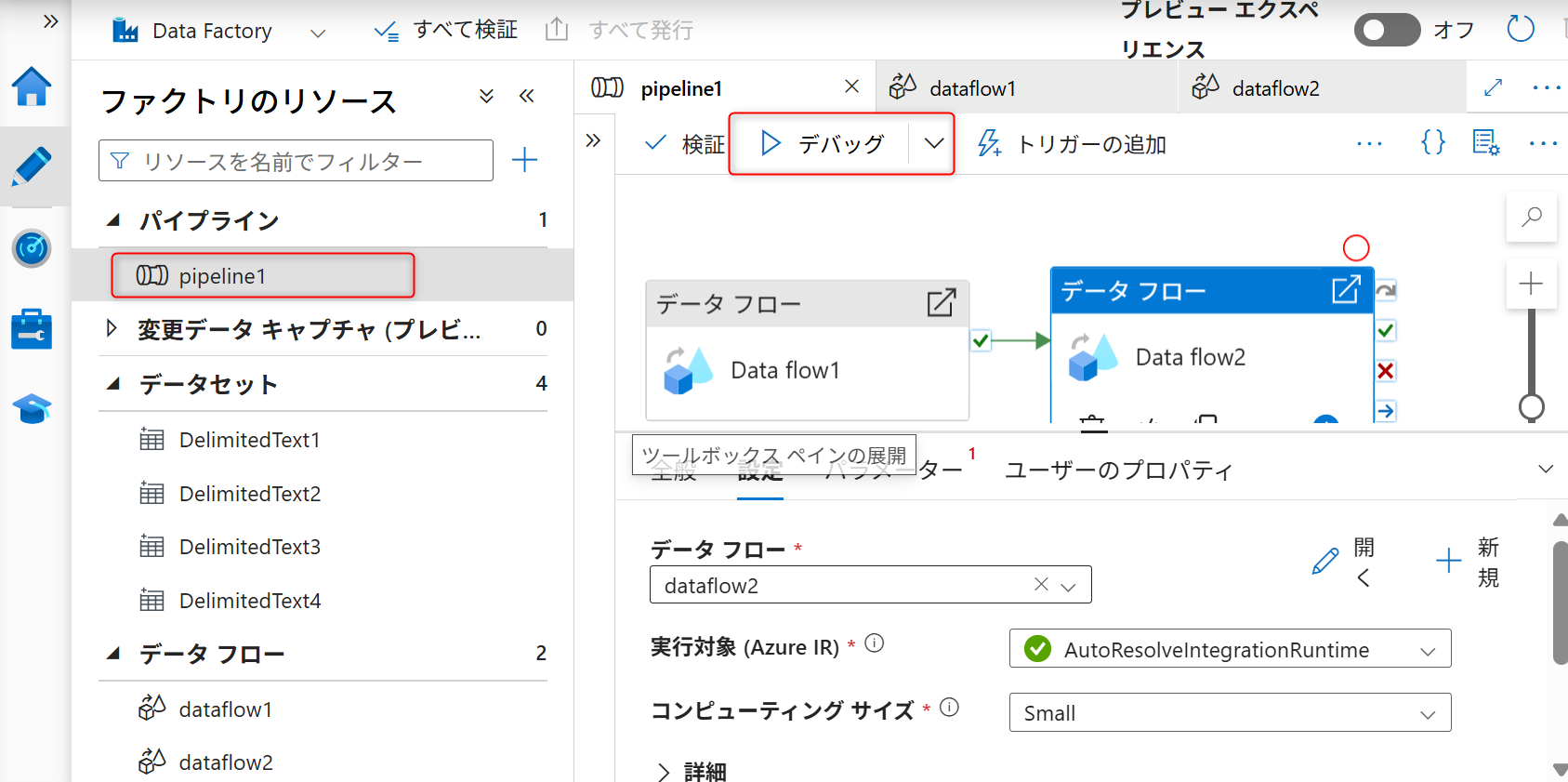Click the resource name filter field

click(x=296, y=161)
